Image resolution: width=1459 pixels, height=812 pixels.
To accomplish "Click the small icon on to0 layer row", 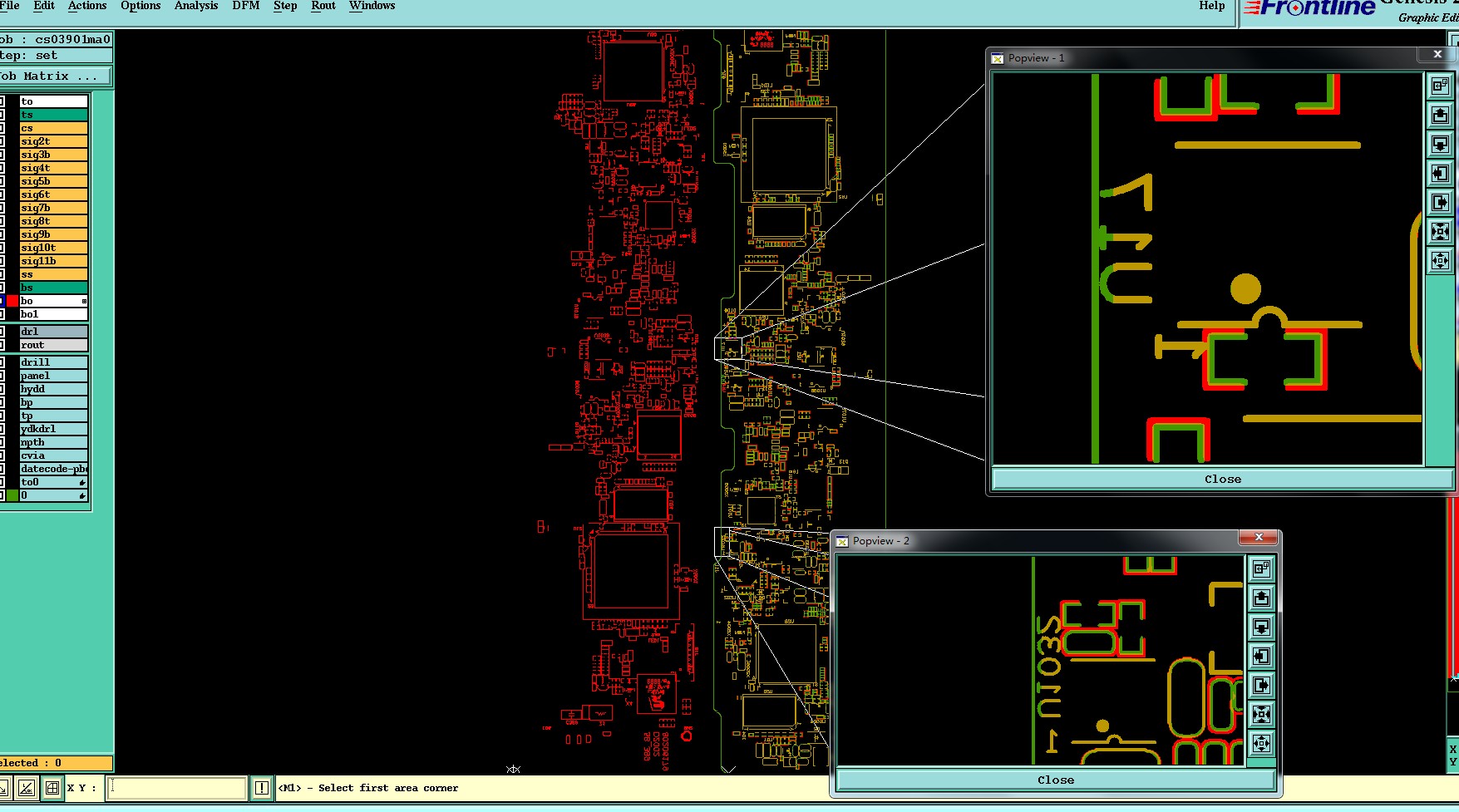I will pos(82,482).
